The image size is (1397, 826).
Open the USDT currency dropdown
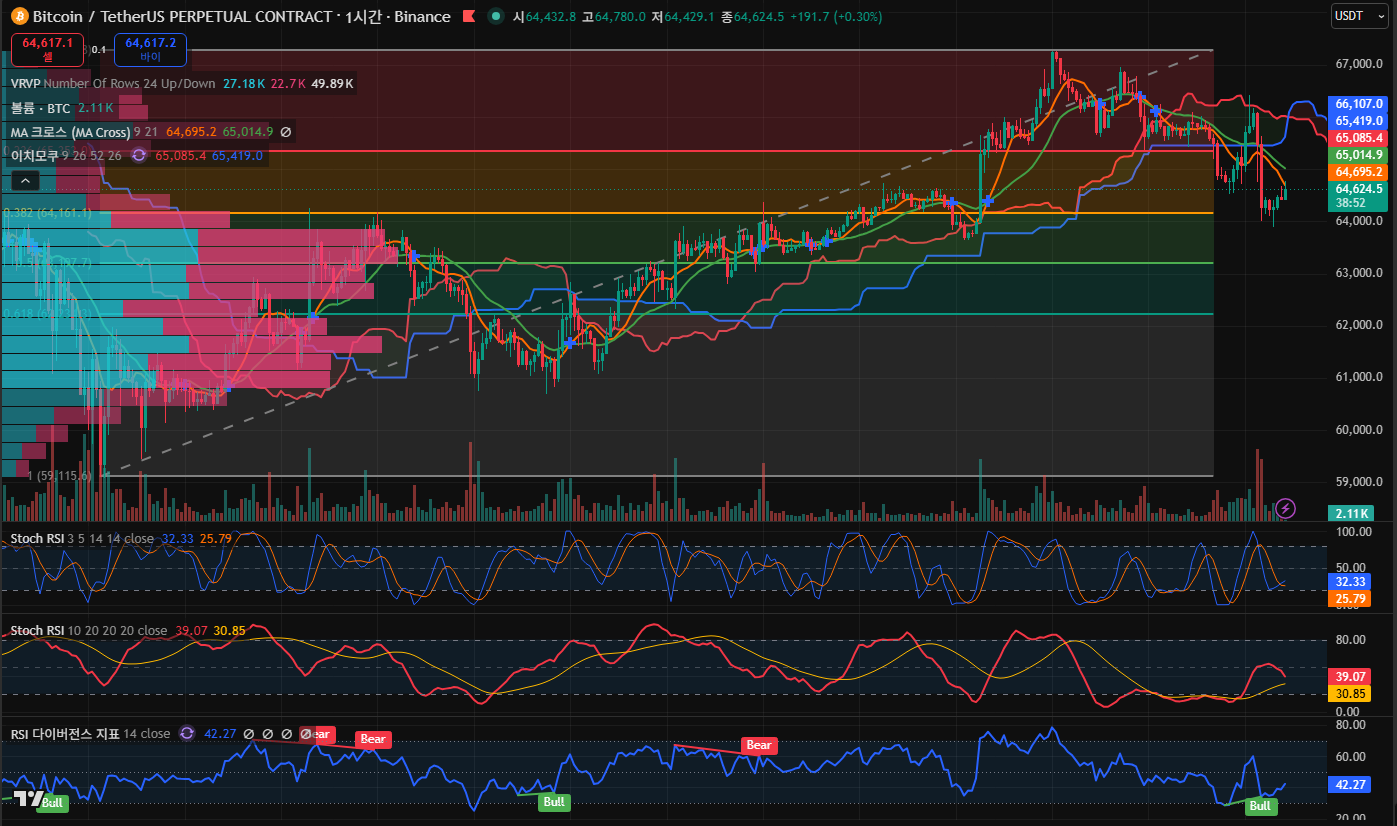(1360, 16)
